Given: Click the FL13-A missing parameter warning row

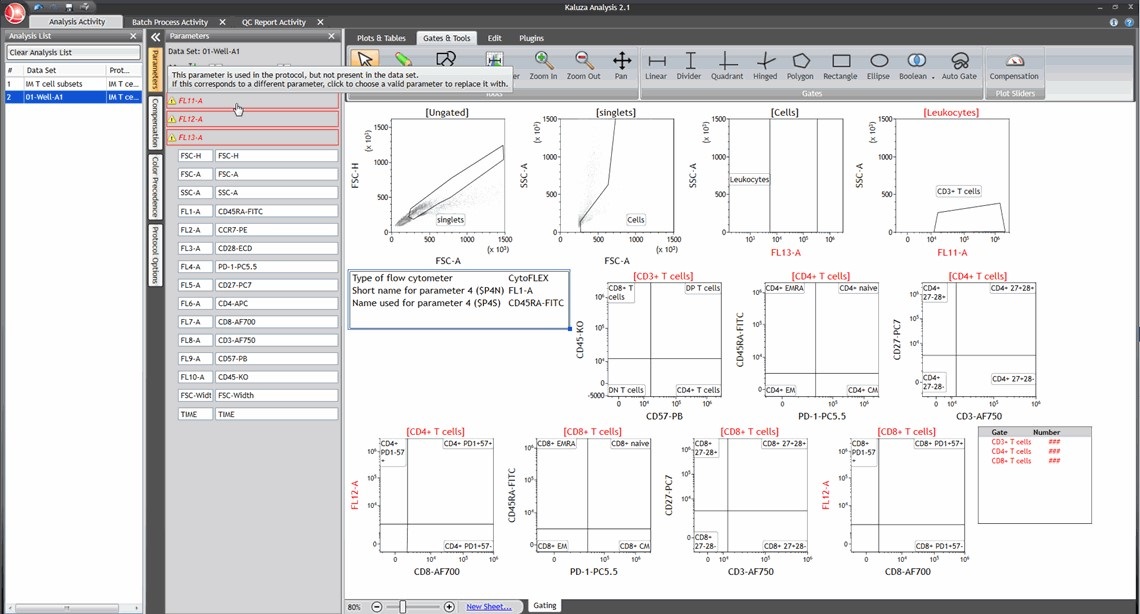Looking at the screenshot, I should pyautogui.click(x=253, y=137).
